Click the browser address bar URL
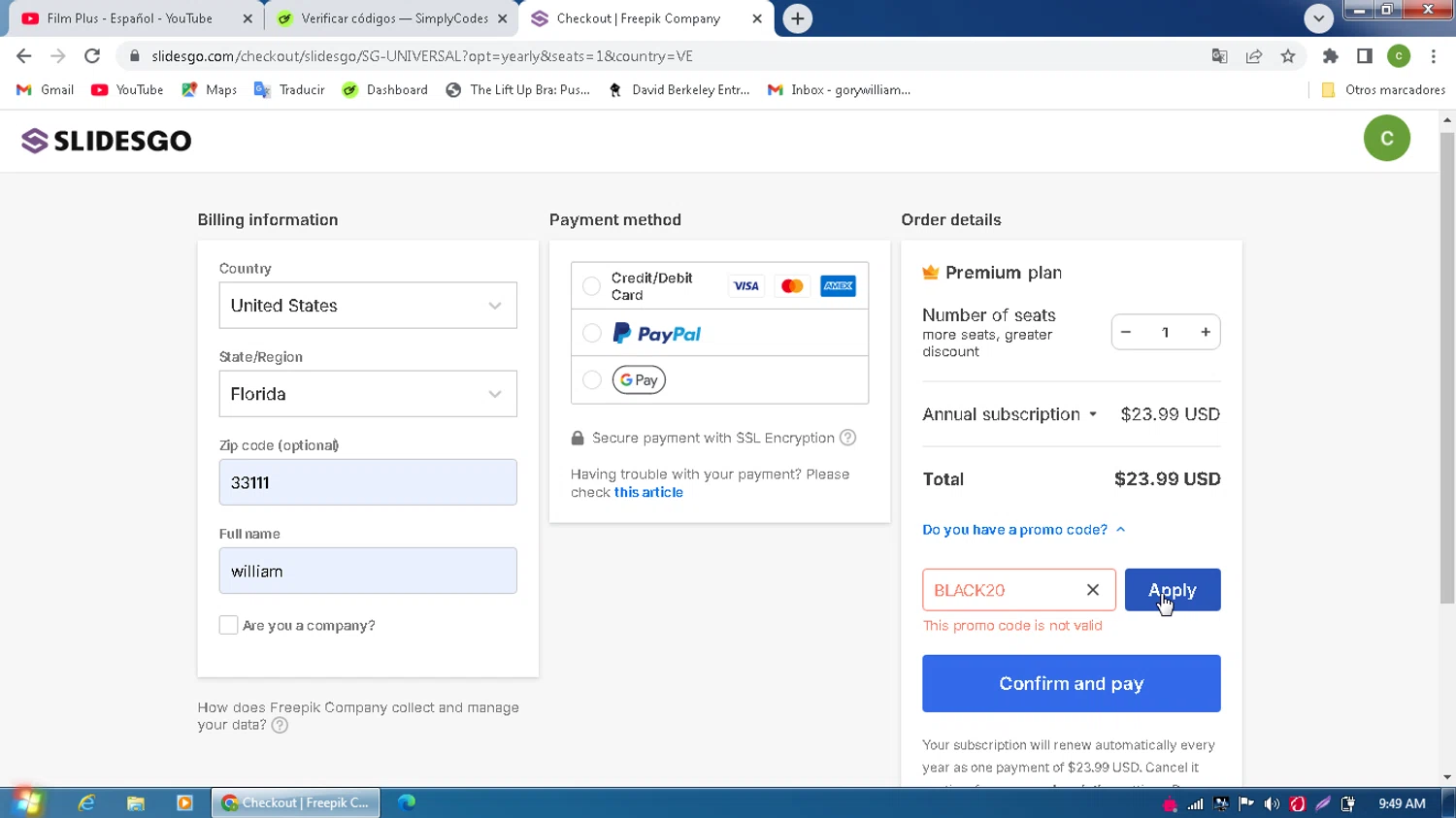This screenshot has height=818, width=1456. click(x=422, y=56)
